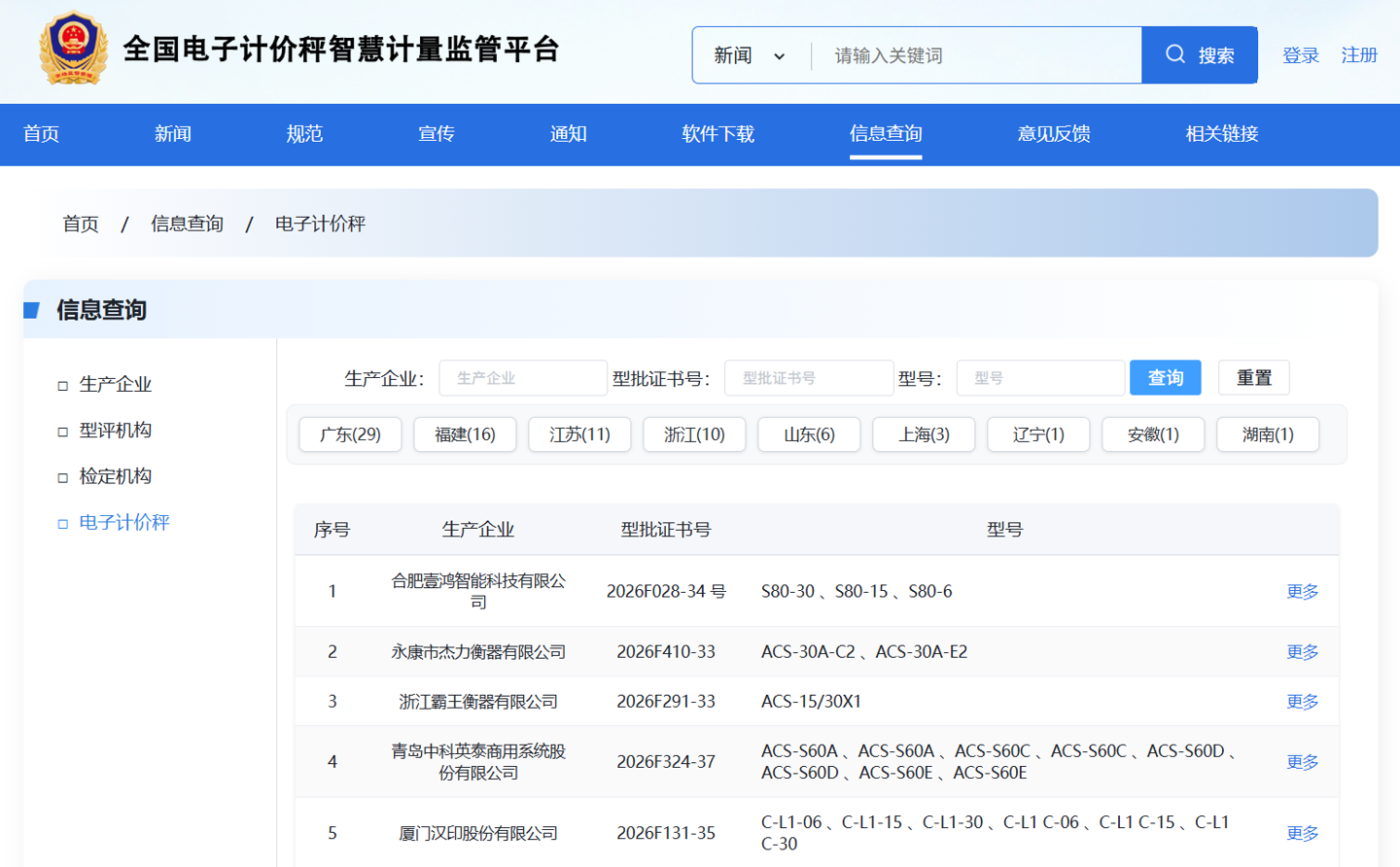Filter by 福建(16)
1400x867 pixels.
click(465, 434)
